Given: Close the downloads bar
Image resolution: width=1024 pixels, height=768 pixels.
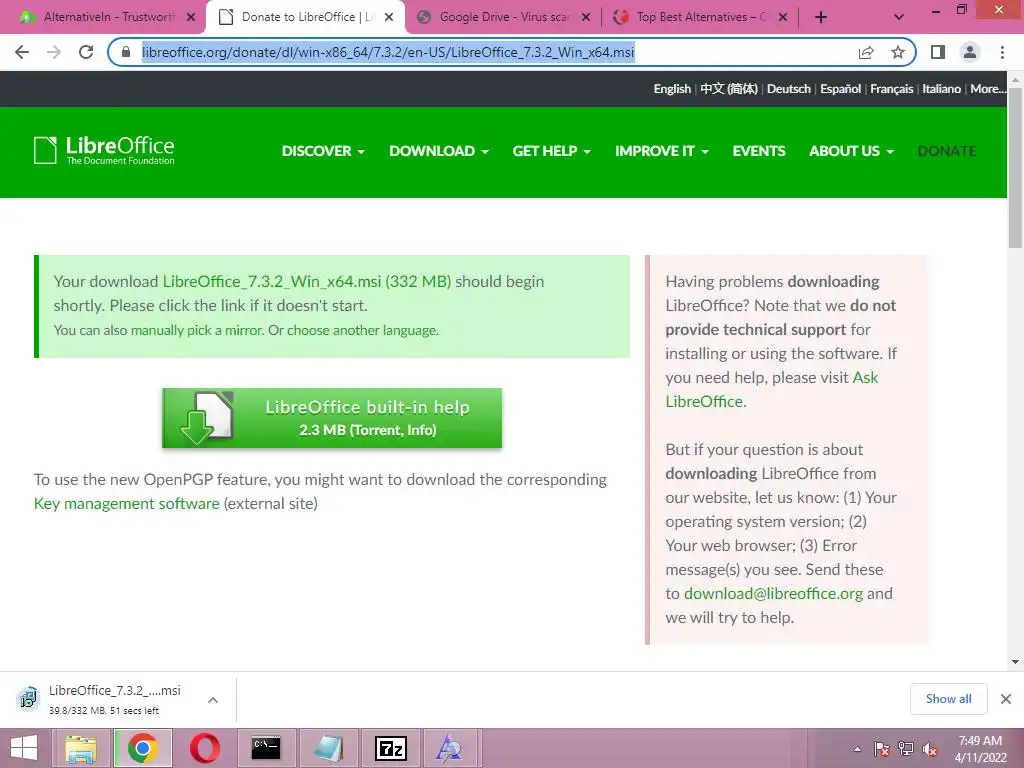Looking at the screenshot, I should click(1006, 699).
